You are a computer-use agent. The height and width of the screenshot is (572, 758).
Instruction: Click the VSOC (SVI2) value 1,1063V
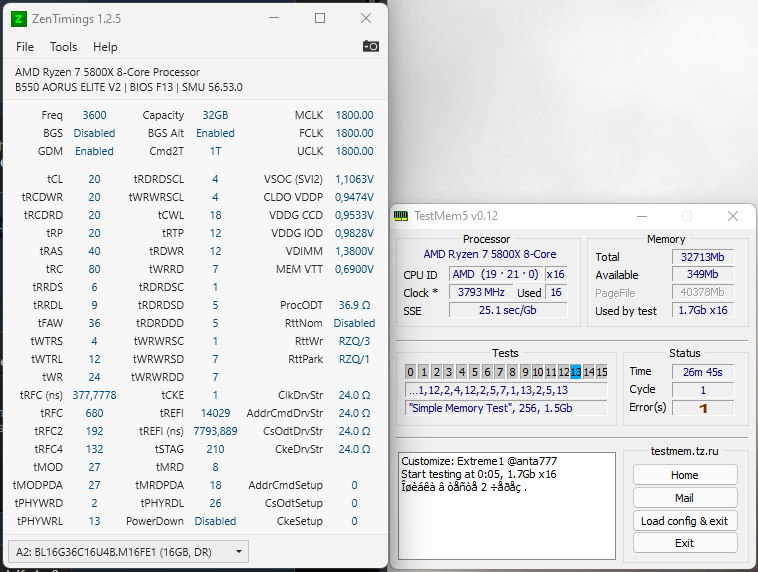tap(354, 179)
